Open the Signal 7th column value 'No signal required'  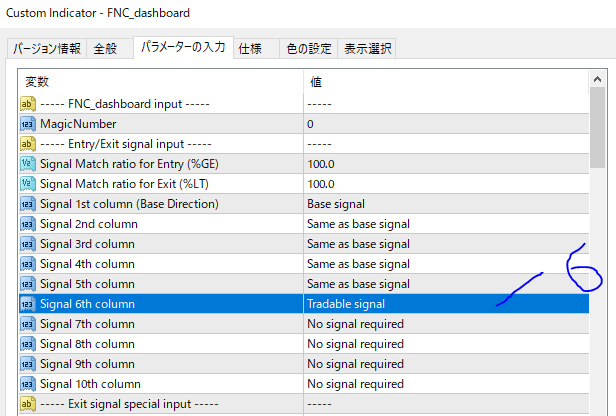pyautogui.click(x=445, y=324)
